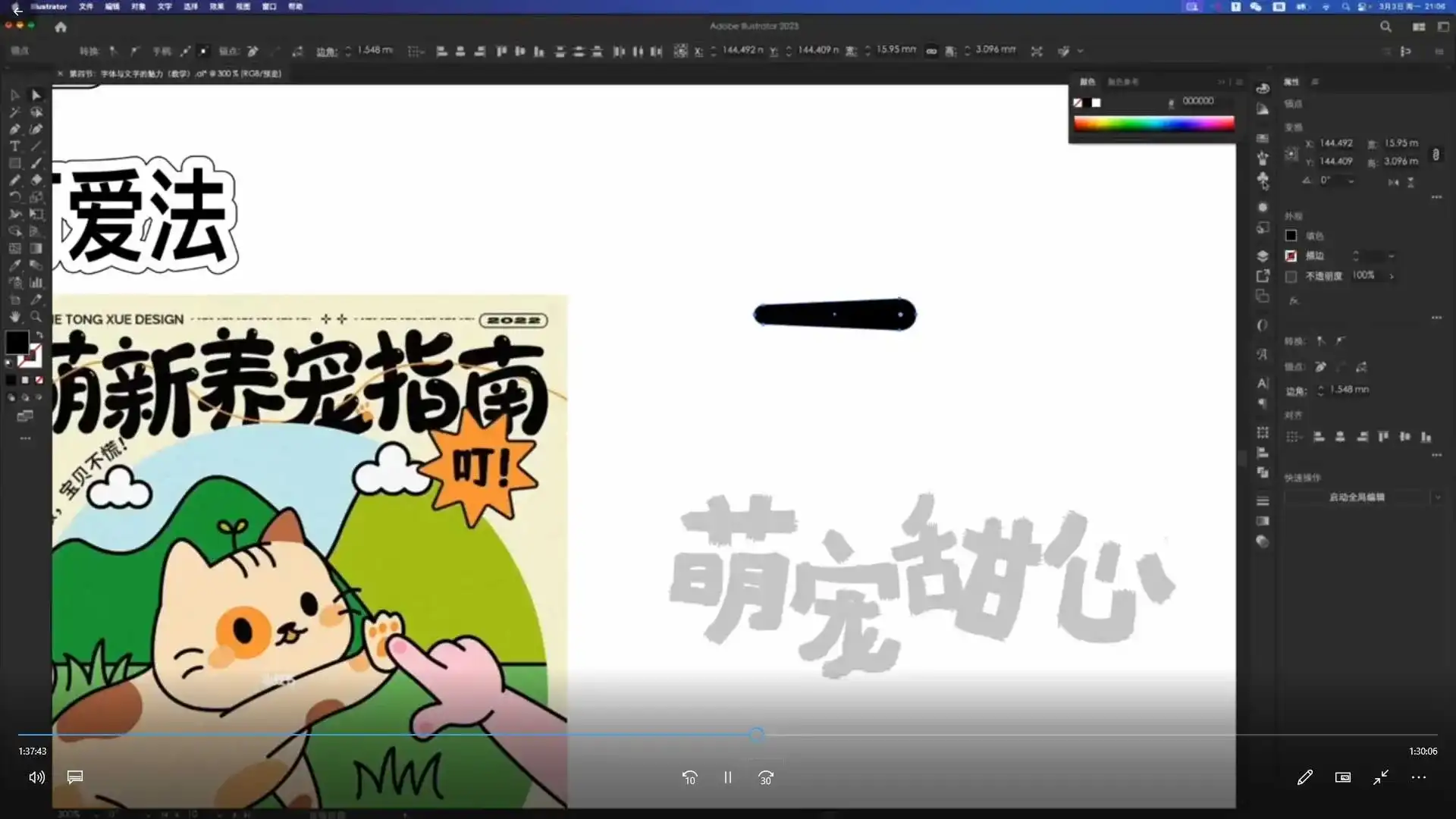Viewport: 1456px width, 819px height.
Task: Open the 文件 menu
Action: click(84, 6)
